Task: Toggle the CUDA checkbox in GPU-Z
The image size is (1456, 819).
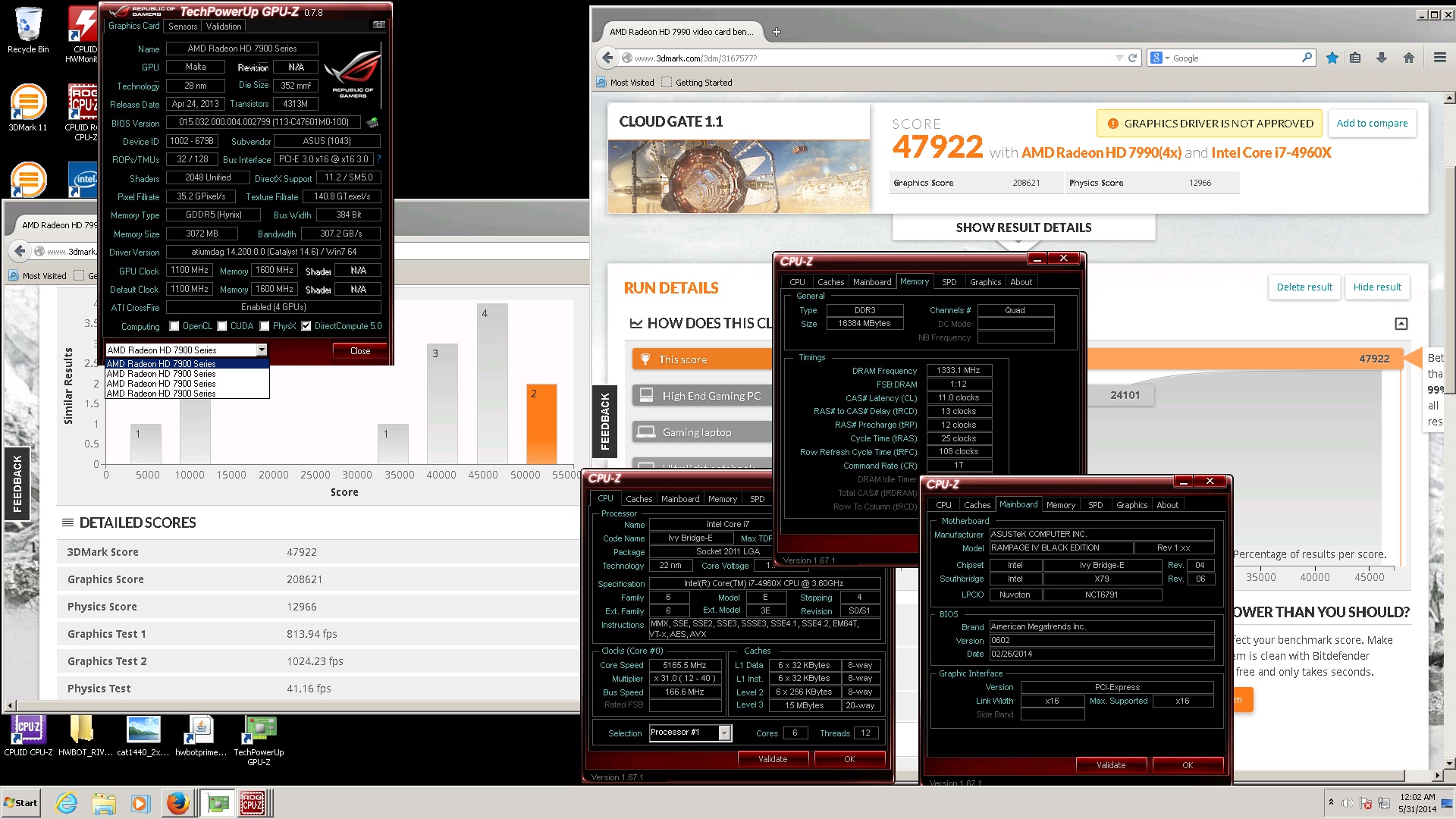Action: 222,326
